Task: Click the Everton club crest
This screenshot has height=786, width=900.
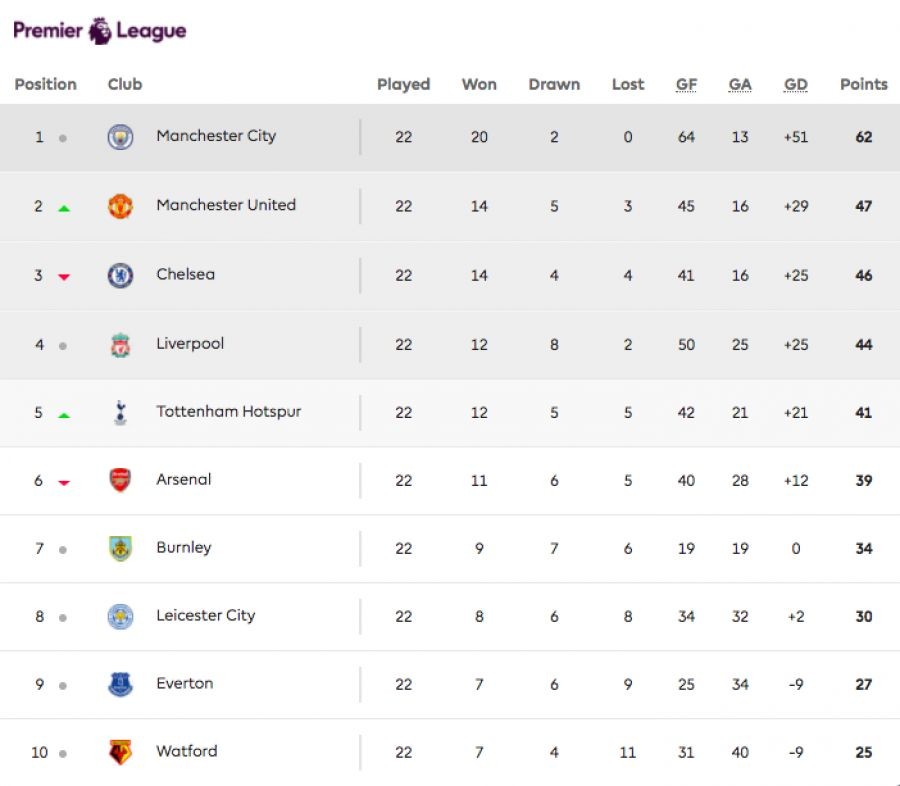Action: [120, 685]
